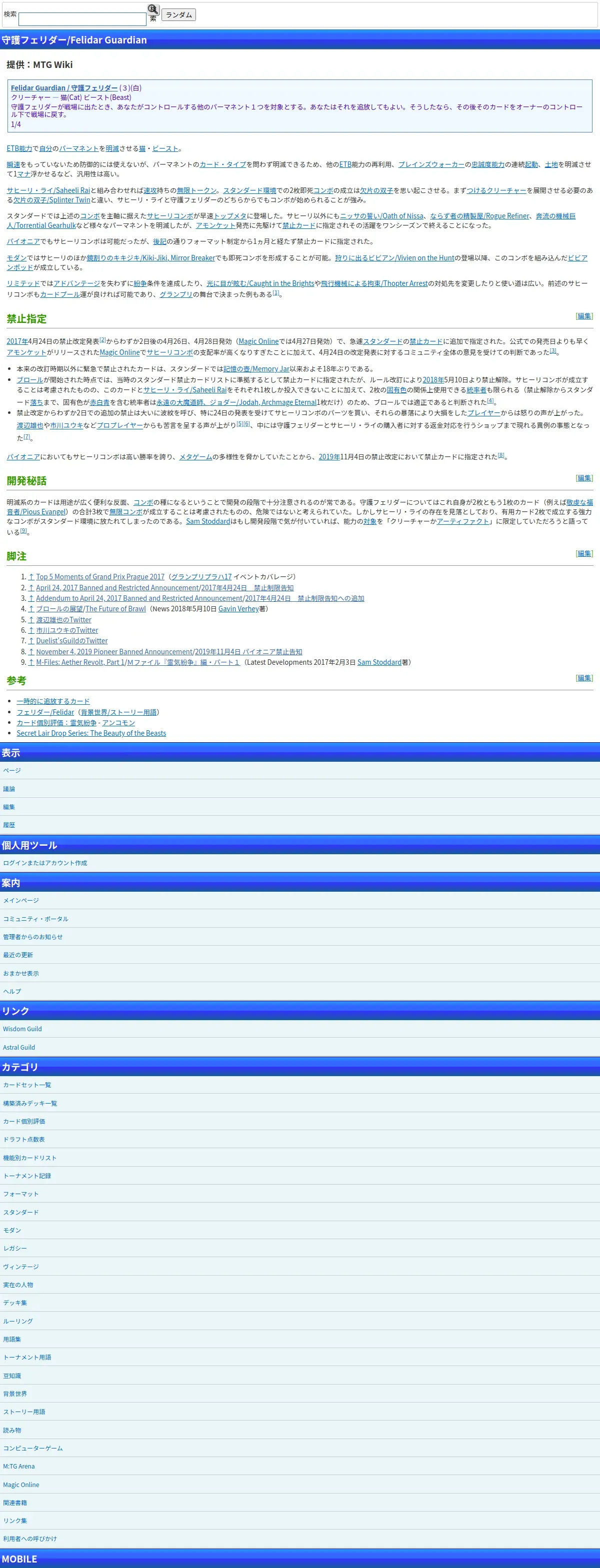Open Astral Guild link
Image resolution: width=600 pixels, height=1568 pixels.
[19, 1048]
